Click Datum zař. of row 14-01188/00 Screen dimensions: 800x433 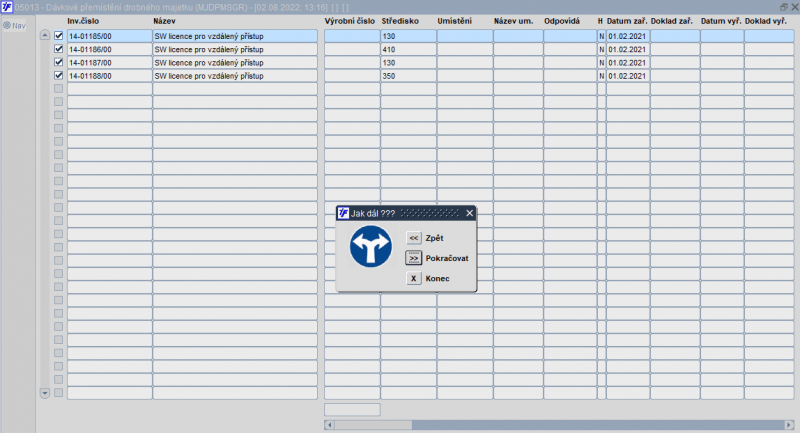628,76
